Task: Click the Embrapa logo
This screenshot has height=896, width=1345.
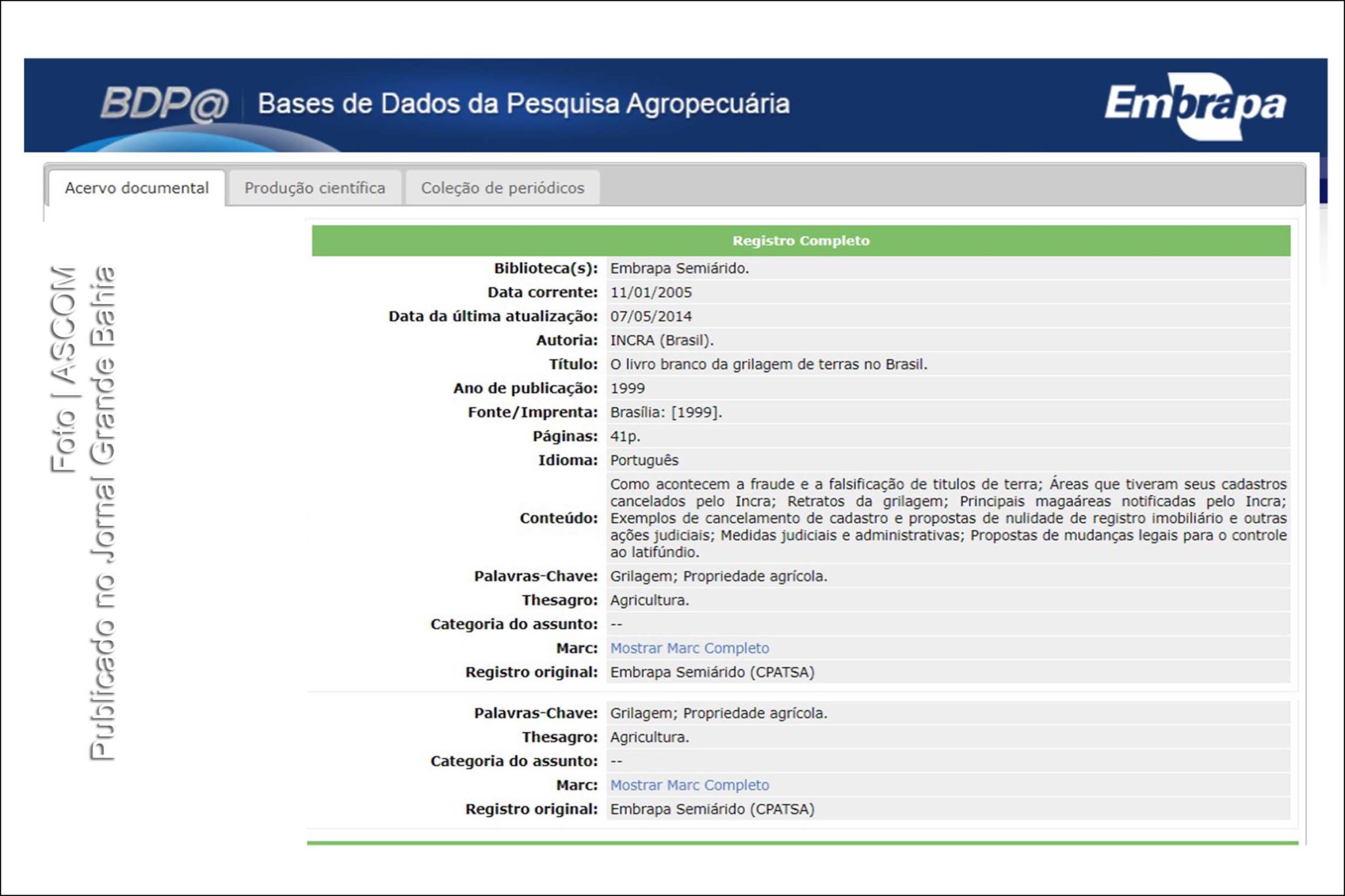Action: tap(1195, 105)
